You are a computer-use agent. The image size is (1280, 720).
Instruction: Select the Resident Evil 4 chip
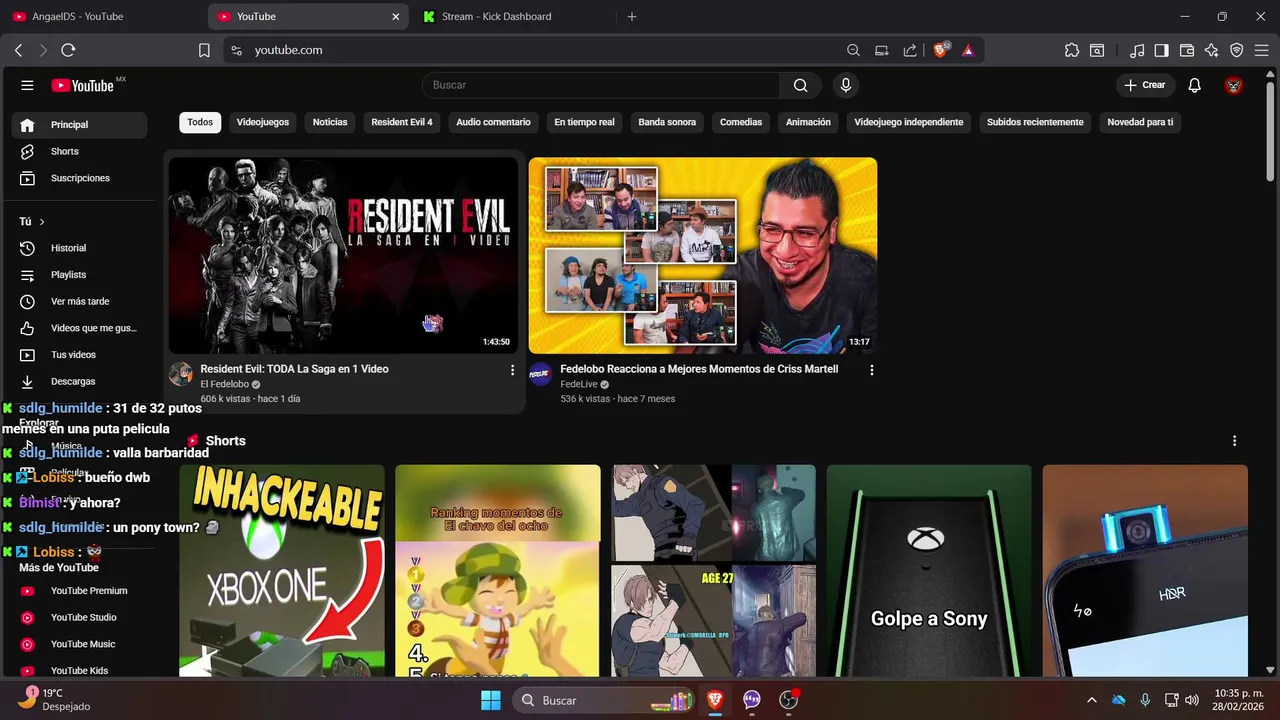pos(402,122)
